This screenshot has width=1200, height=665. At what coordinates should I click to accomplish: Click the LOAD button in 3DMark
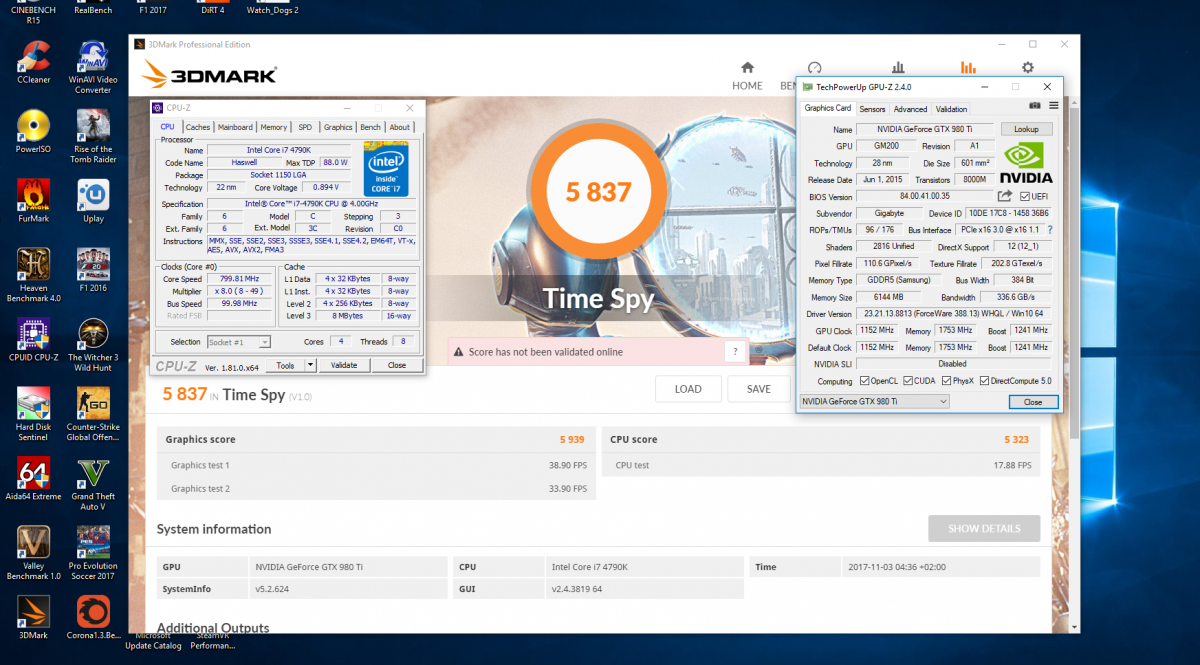pyautogui.click(x=688, y=389)
